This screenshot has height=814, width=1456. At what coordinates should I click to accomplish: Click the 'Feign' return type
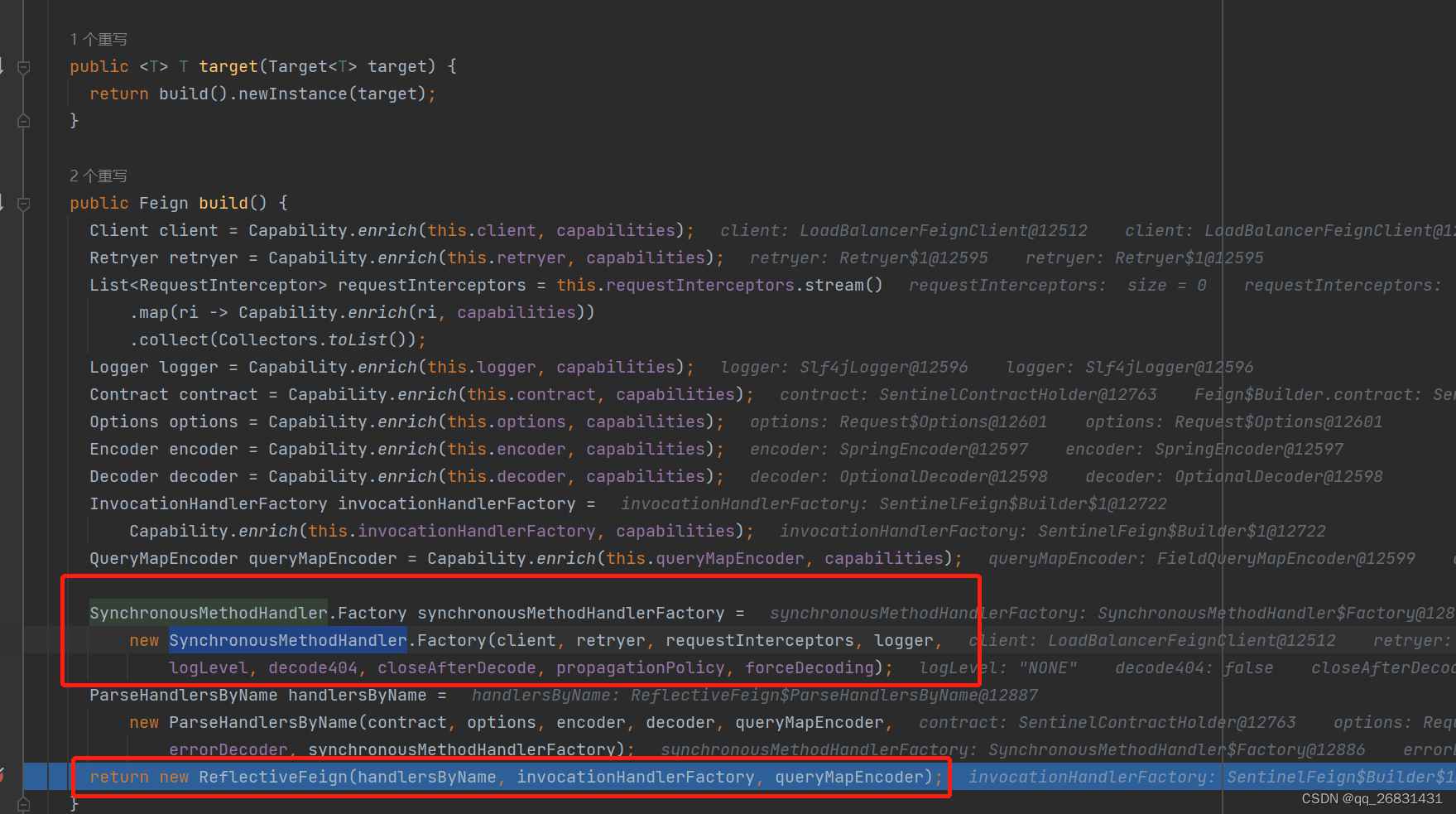click(x=164, y=203)
